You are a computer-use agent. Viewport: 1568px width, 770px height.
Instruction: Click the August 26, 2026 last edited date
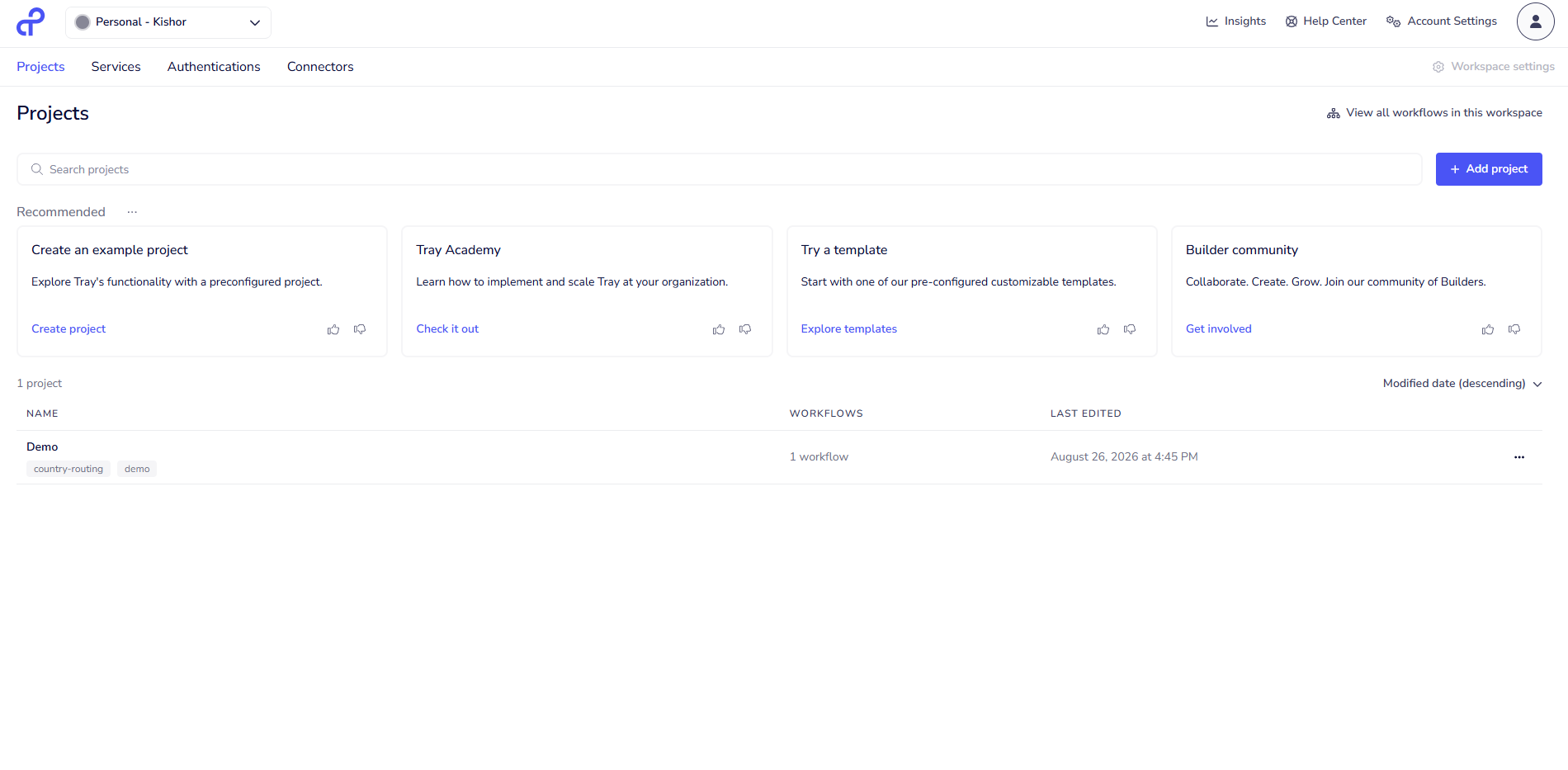tap(1124, 457)
